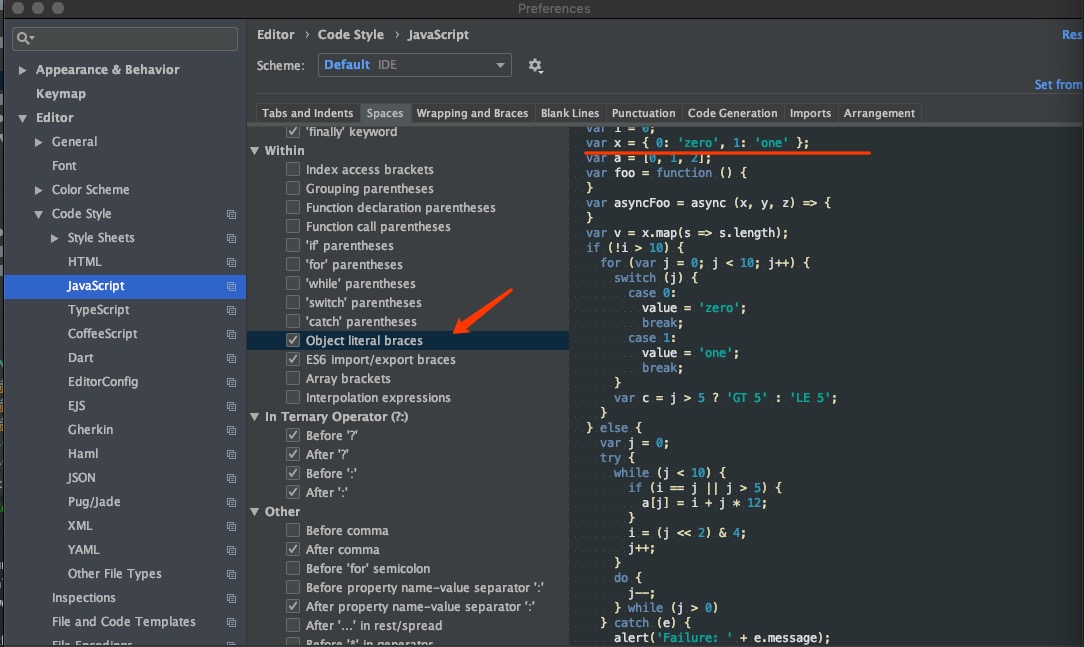The width and height of the screenshot is (1084, 647).
Task: Switch to Tabs and Indents tab
Action: pos(308,113)
